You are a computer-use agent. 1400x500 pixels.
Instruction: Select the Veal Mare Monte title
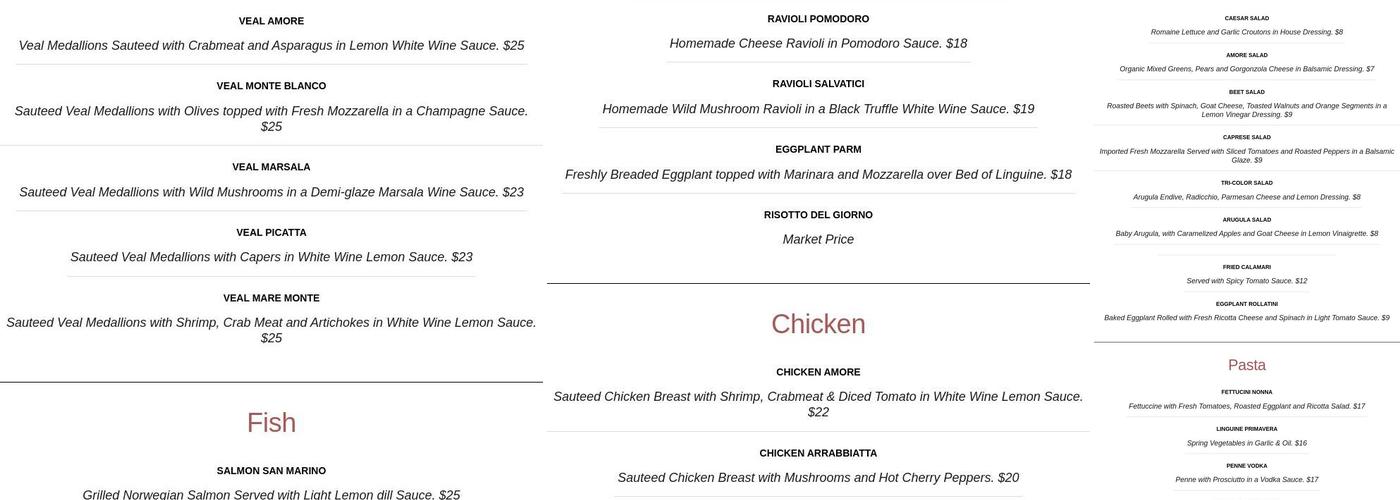point(271,298)
